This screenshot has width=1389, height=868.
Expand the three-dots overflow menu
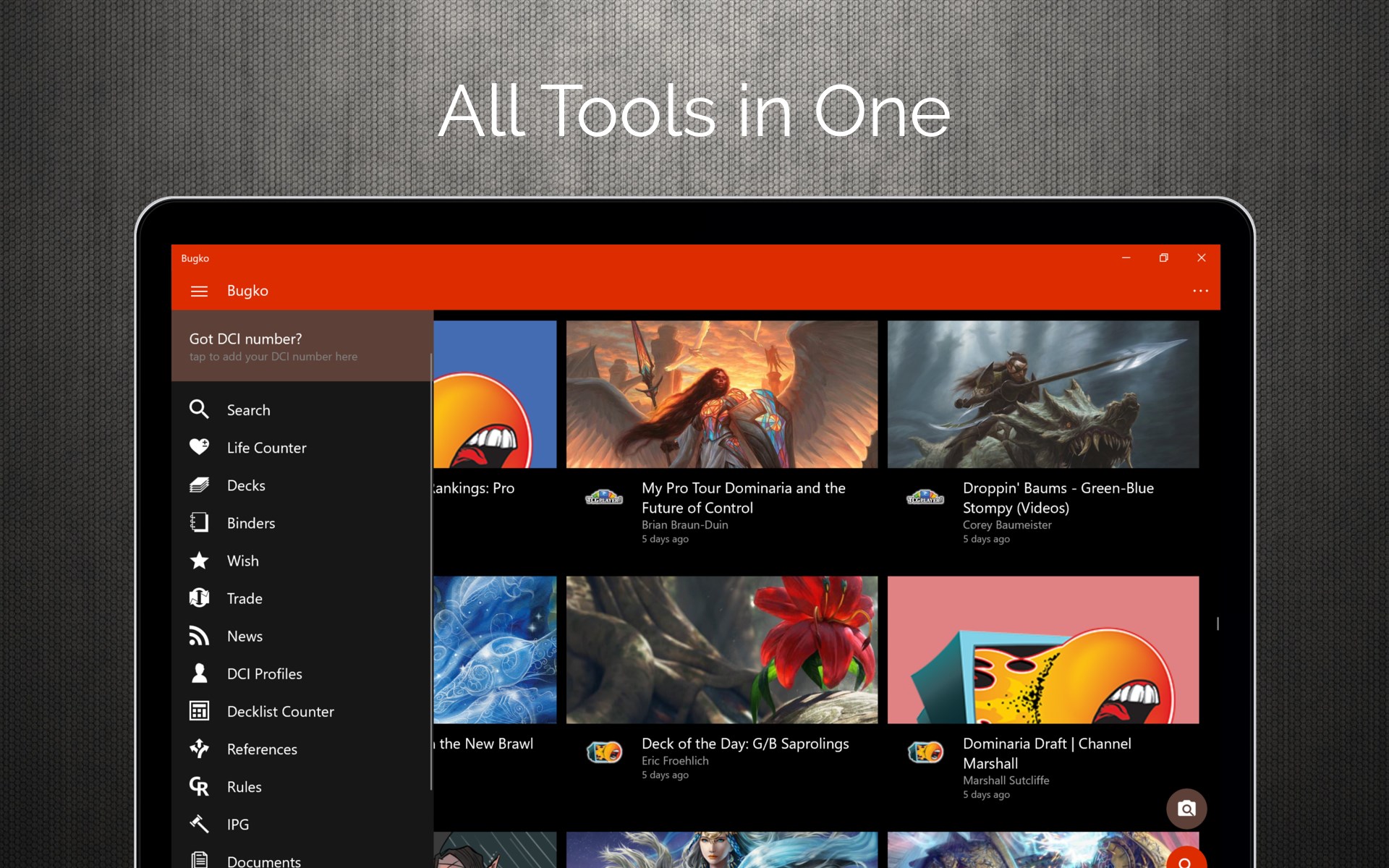(1200, 291)
